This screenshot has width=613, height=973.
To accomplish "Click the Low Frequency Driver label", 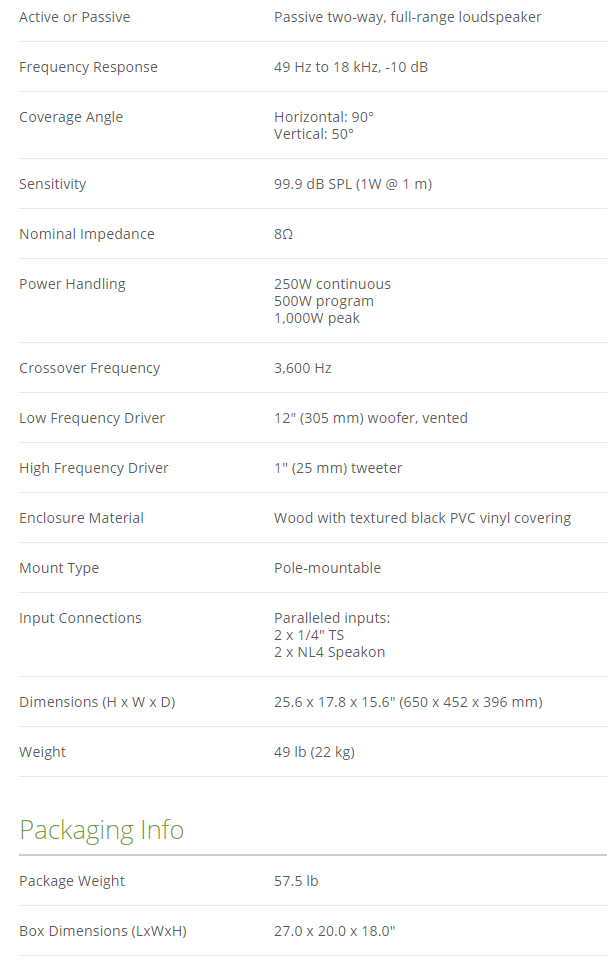I will (92, 418).
